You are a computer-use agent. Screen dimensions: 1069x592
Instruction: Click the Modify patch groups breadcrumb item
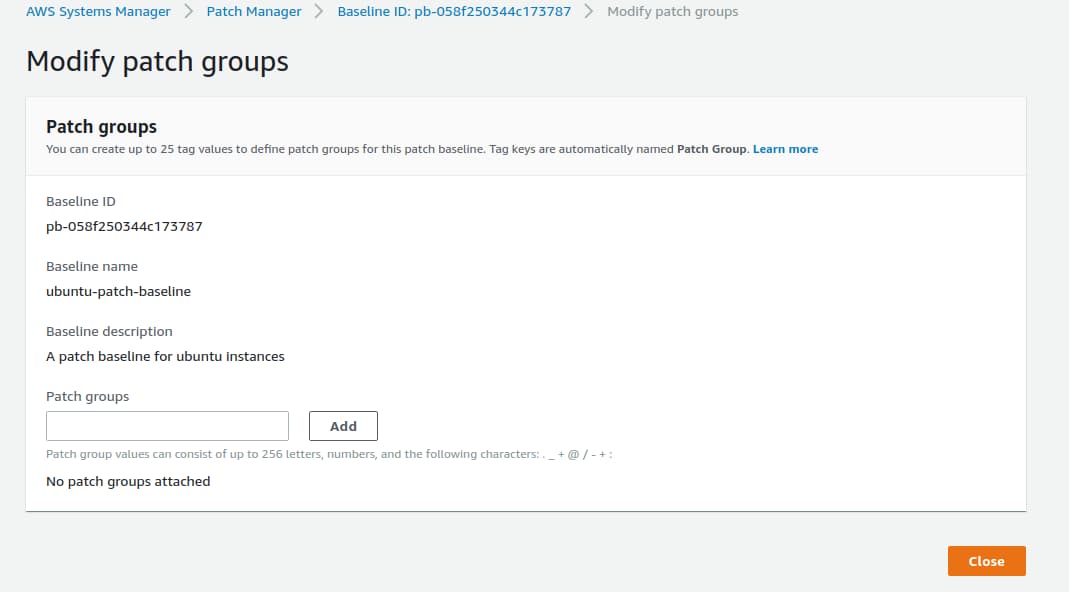672,12
